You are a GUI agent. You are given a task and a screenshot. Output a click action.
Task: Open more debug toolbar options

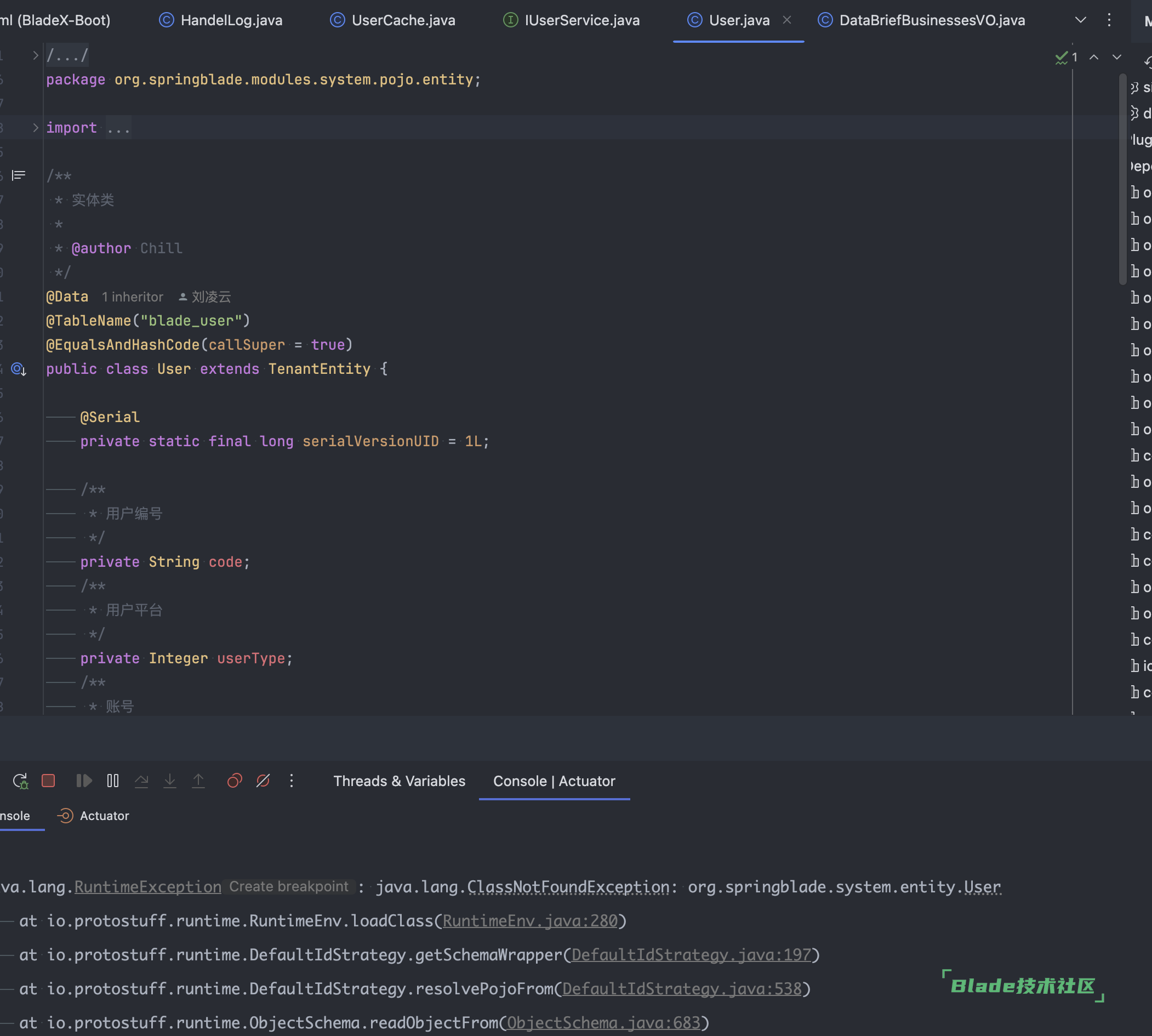coord(292,781)
